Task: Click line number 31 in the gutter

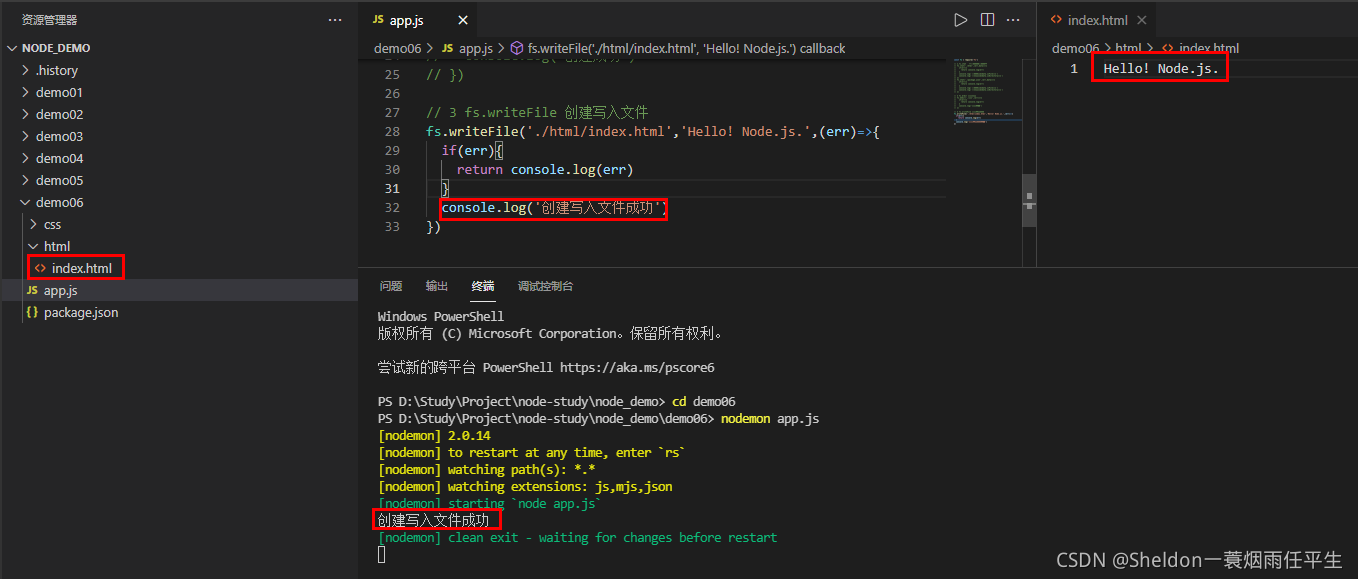Action: click(x=392, y=189)
